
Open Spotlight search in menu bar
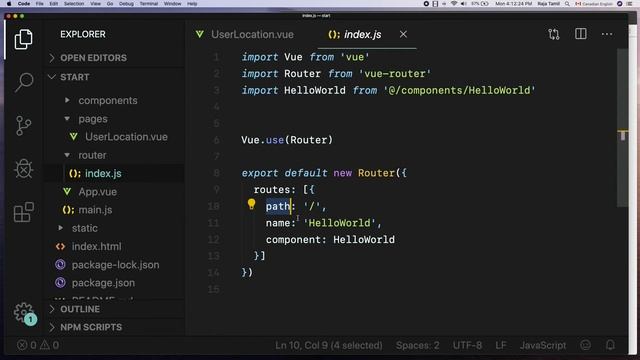pyautogui.click(x=567, y=4)
